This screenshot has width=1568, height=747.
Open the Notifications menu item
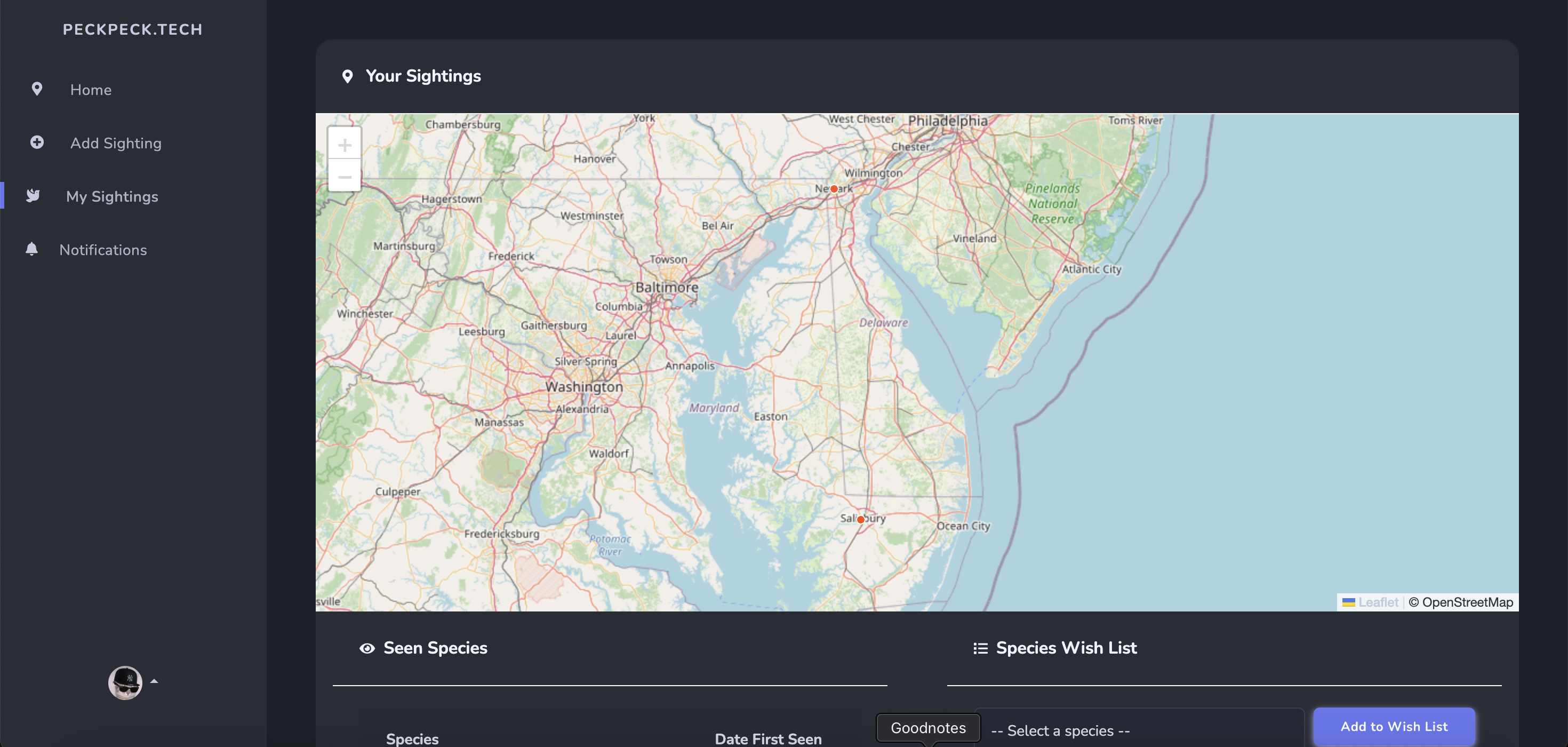point(103,250)
